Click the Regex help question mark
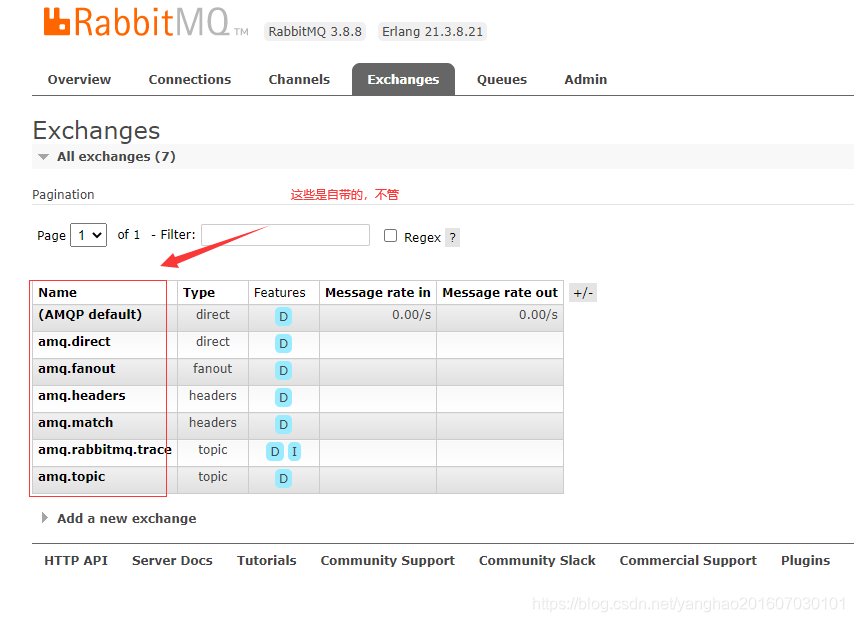 click(453, 237)
